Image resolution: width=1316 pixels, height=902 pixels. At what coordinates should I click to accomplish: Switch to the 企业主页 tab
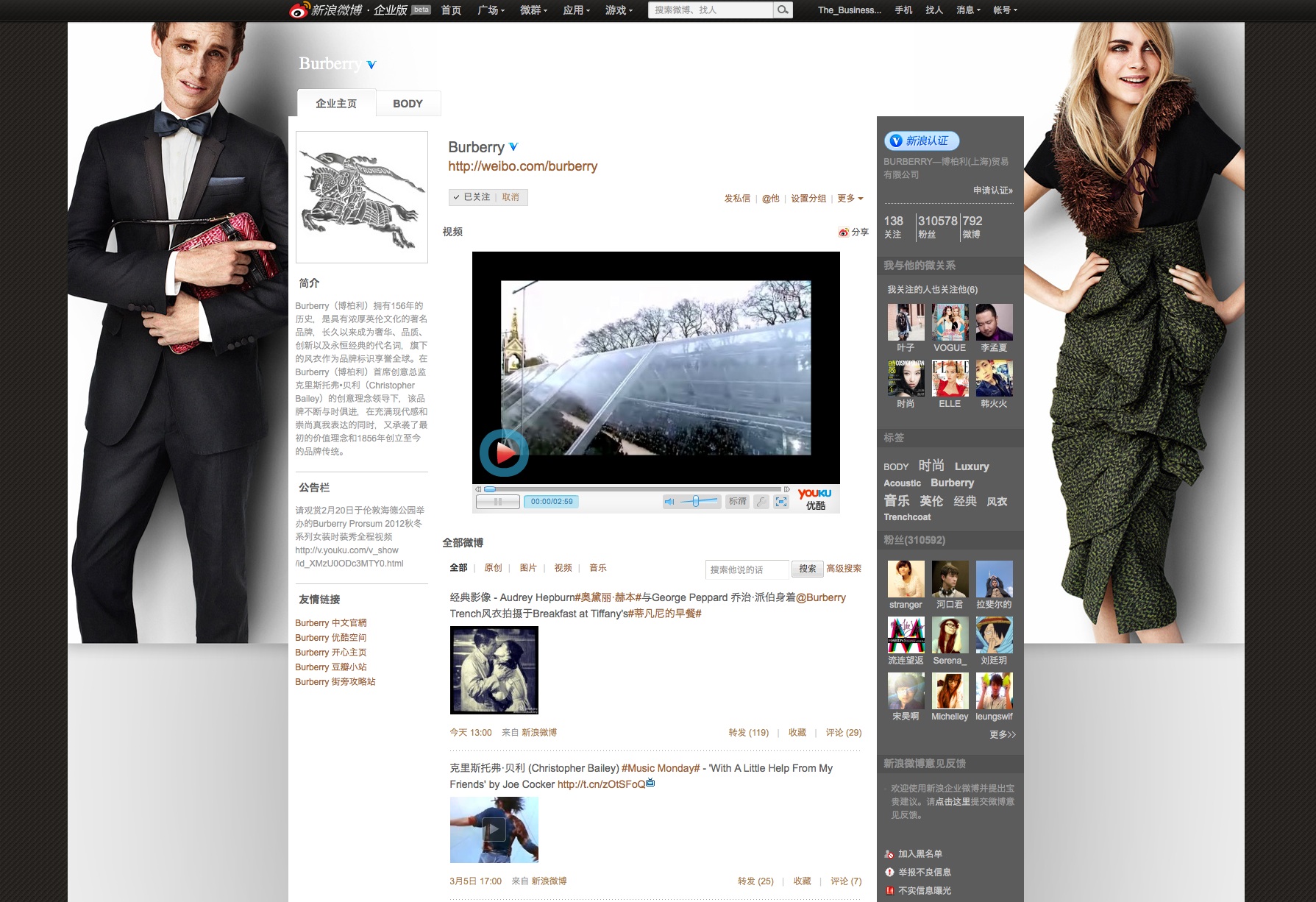coord(336,103)
